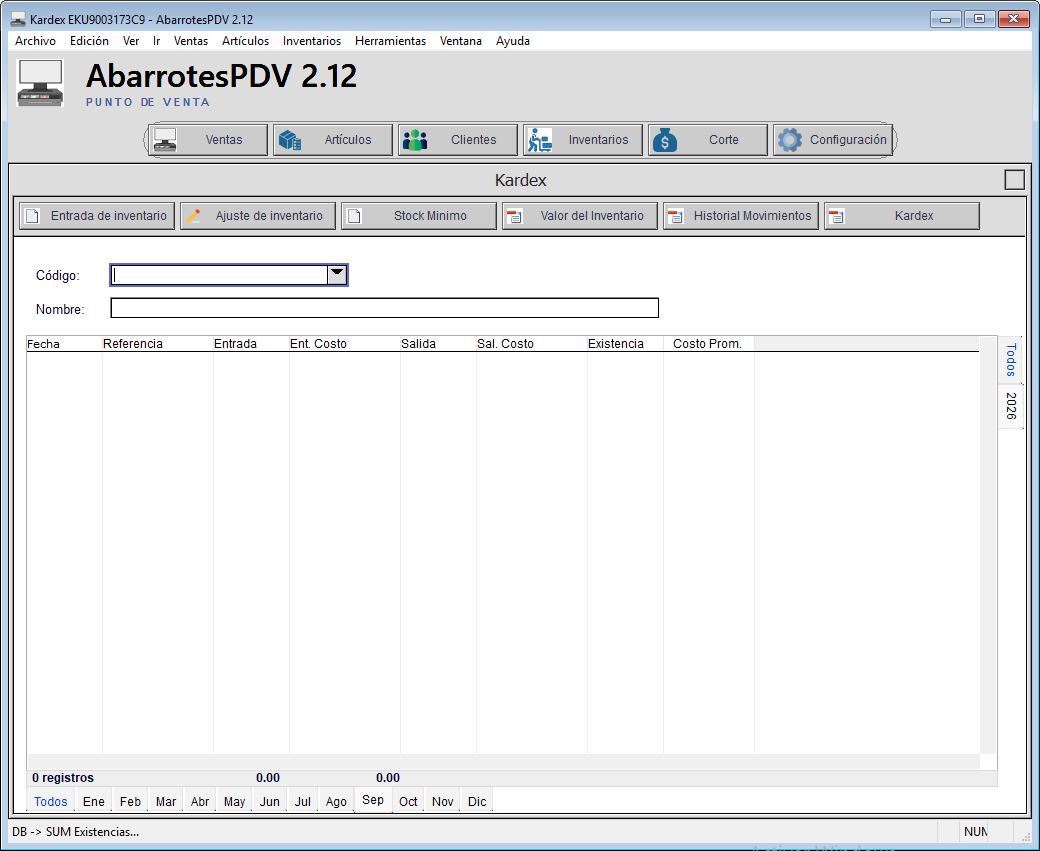Switch to the Oct month tab
This screenshot has width=1040, height=851.
coord(408,801)
